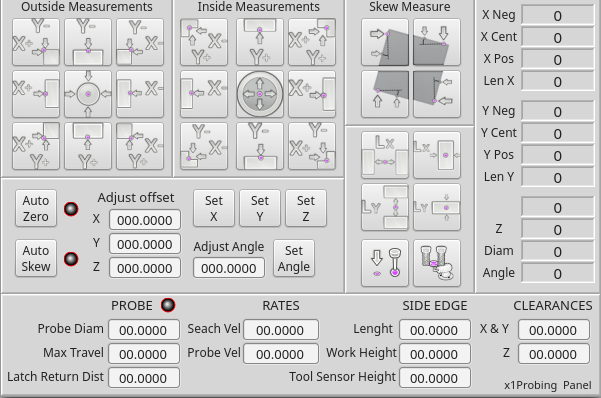Select Len Y result value
This screenshot has width=601, height=398.
point(558,177)
